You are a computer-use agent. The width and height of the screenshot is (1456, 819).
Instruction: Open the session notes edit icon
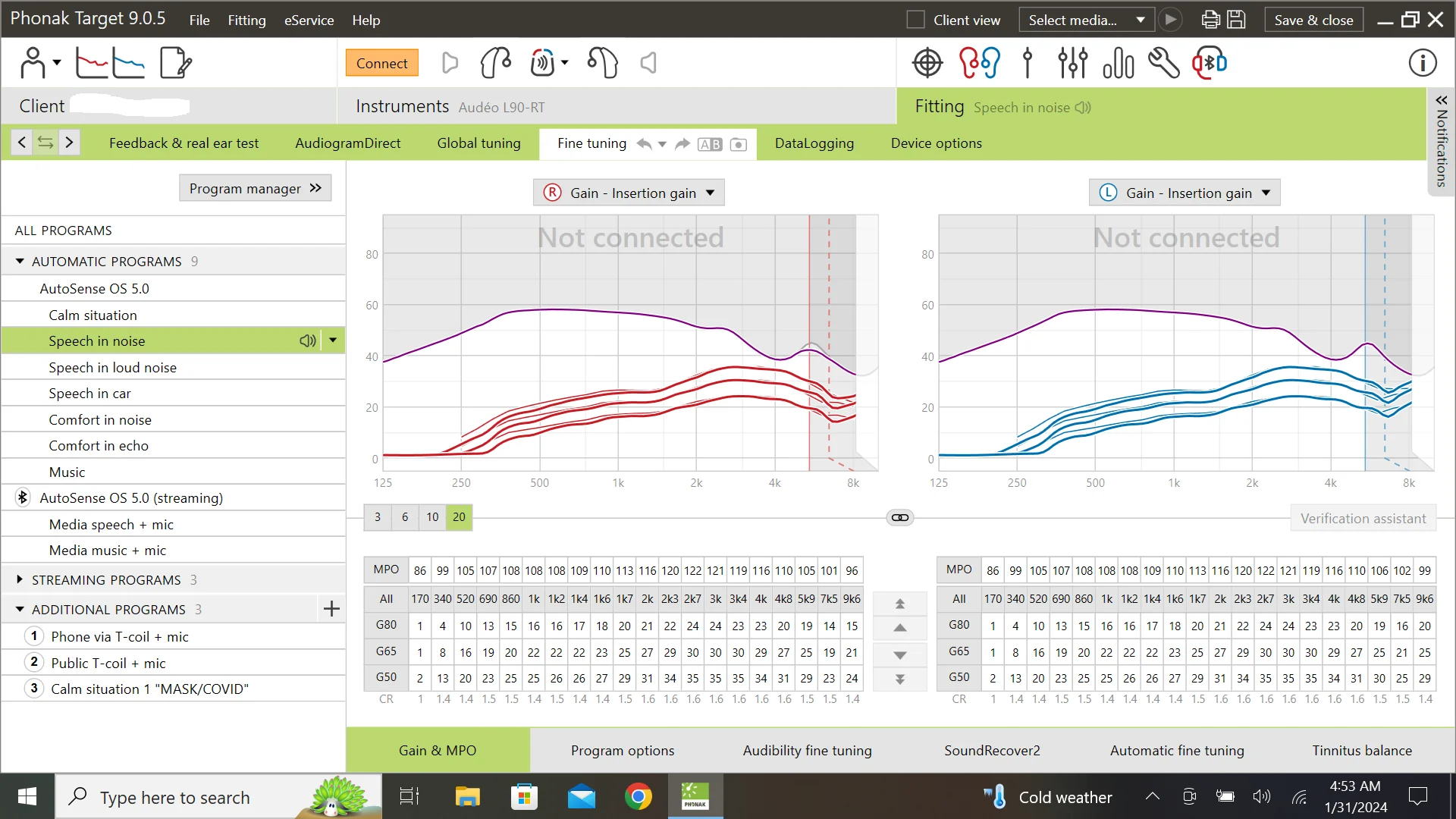pos(176,63)
